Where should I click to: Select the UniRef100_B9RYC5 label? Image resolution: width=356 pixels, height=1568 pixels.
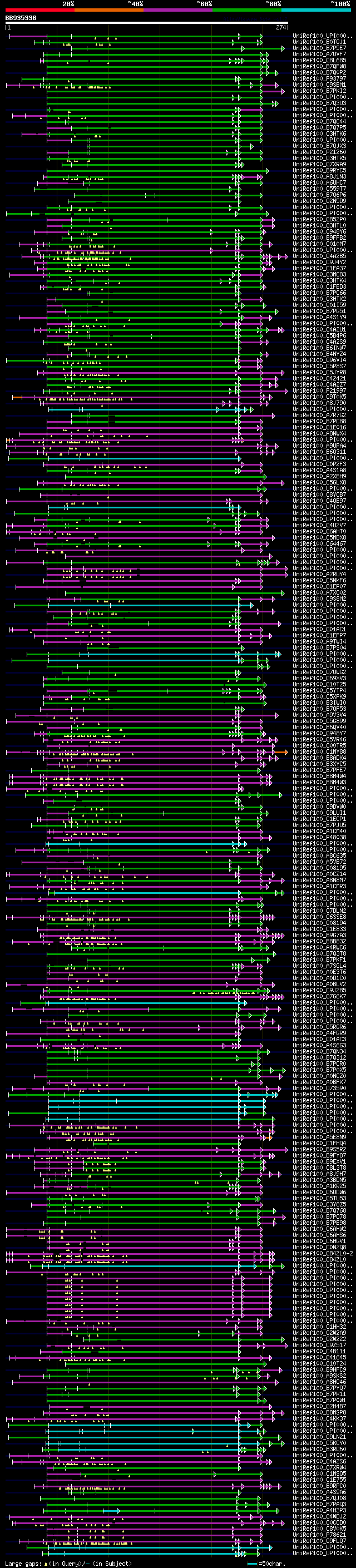click(x=319, y=170)
